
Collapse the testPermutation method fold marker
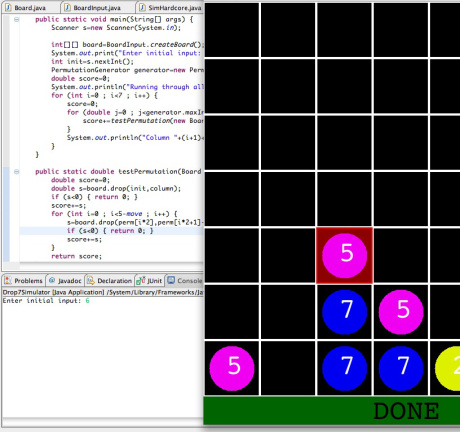[16, 172]
